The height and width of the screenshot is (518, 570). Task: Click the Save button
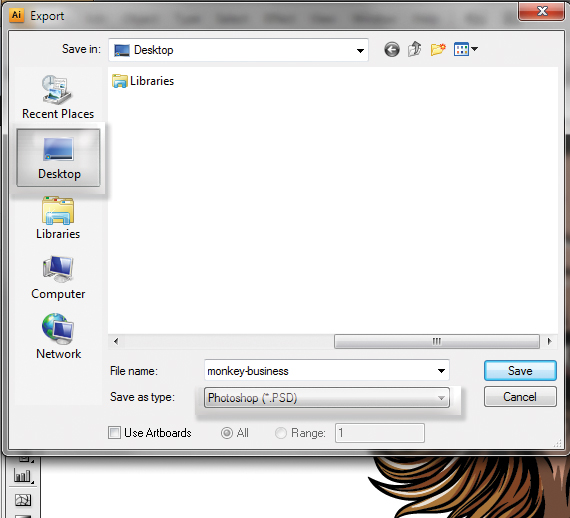[x=520, y=371]
